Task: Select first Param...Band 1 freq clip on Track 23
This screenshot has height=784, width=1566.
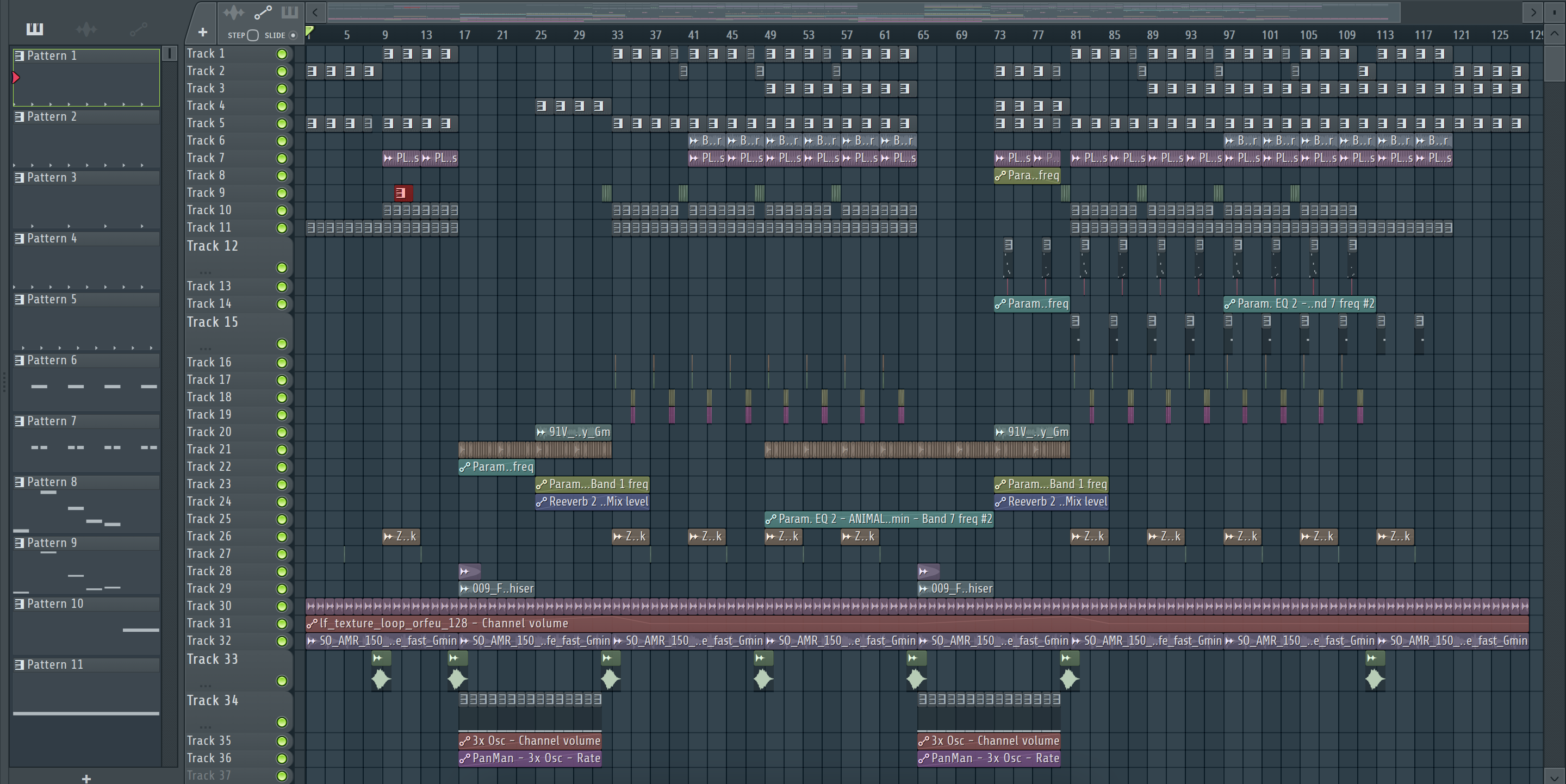Action: (x=592, y=484)
